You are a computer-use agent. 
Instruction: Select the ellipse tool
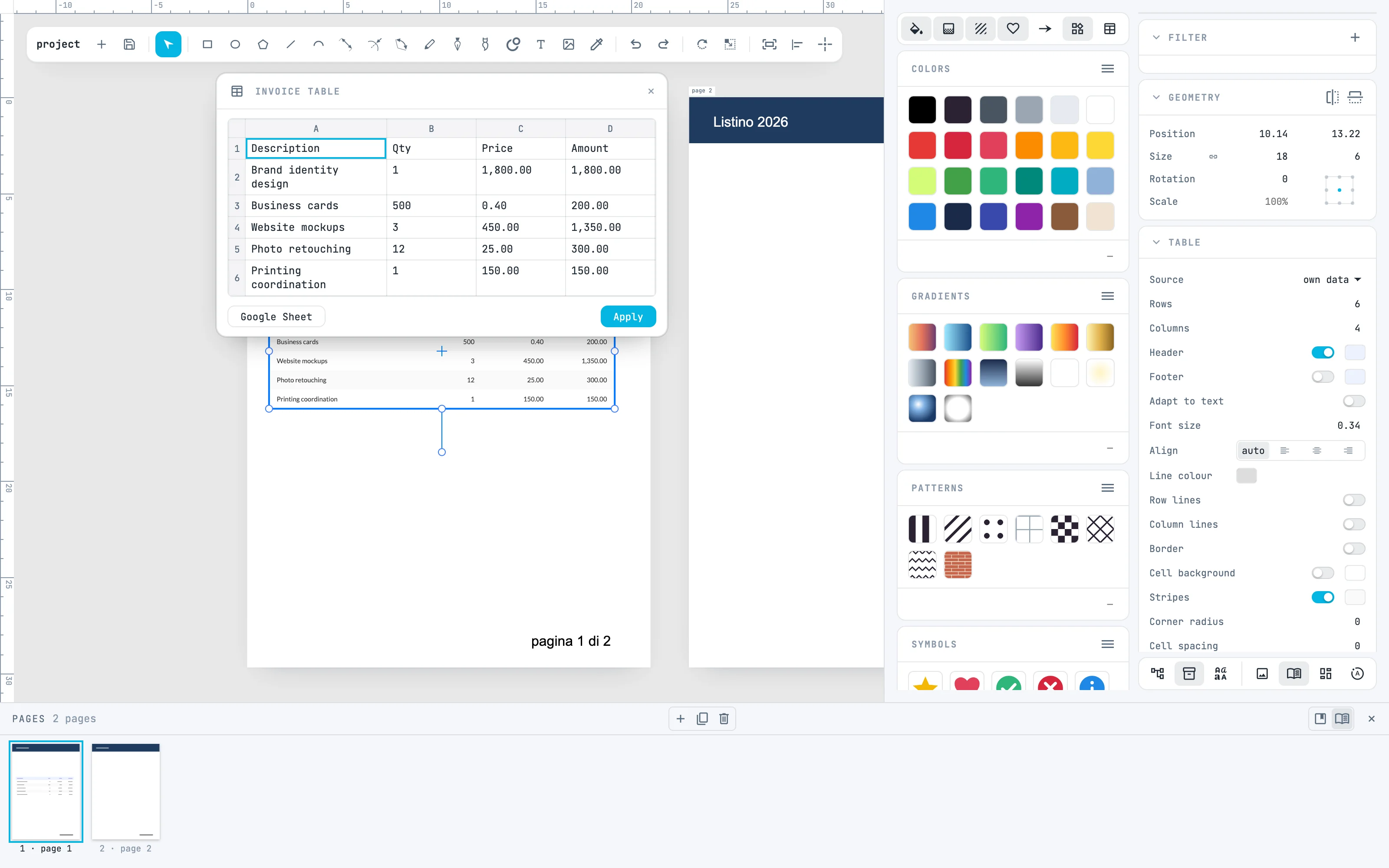(x=235, y=44)
